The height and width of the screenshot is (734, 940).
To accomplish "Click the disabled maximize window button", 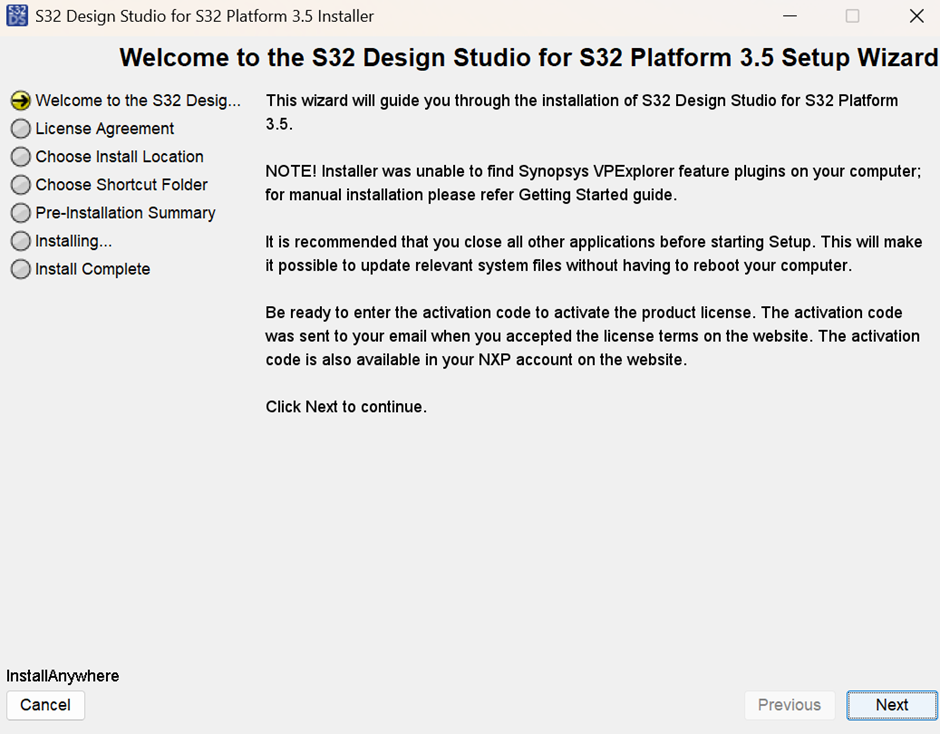I will point(852,16).
